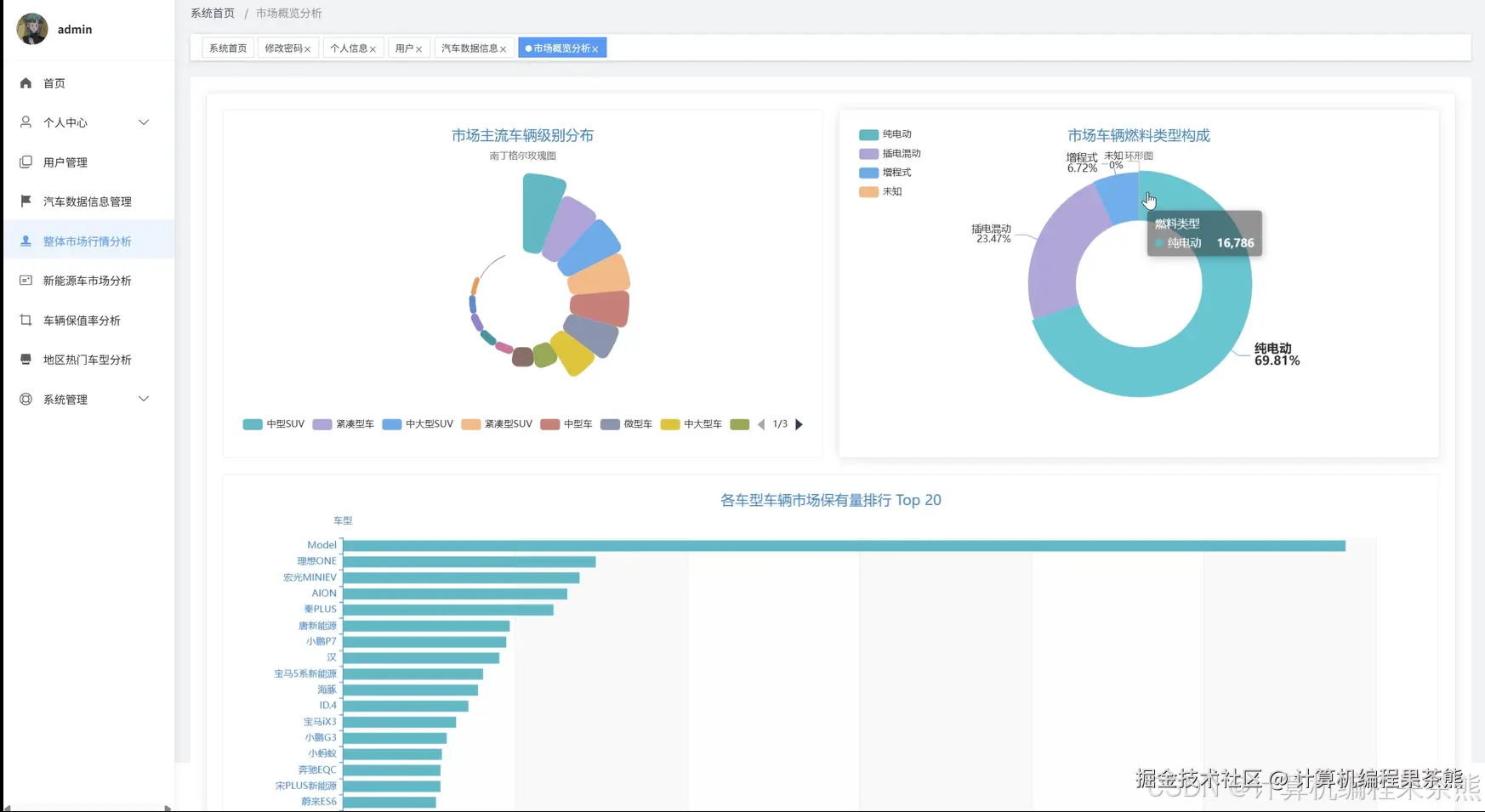
Task: Toggle the 紧凑型车 legend item
Action: [x=344, y=424]
